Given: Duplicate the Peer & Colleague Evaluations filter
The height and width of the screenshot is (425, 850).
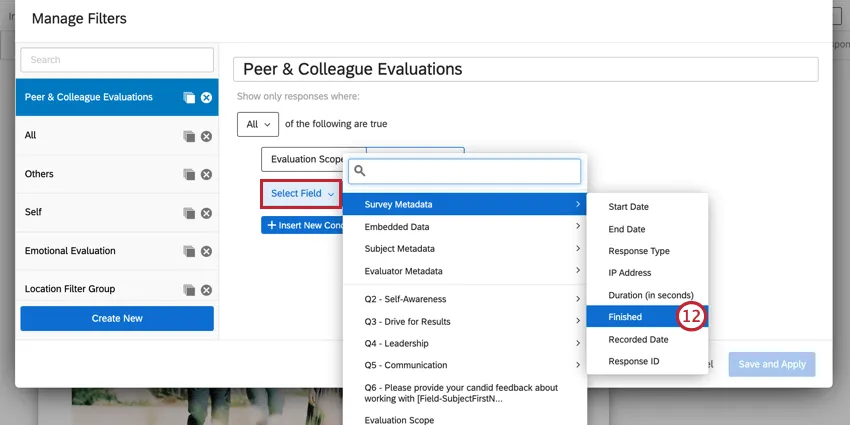Looking at the screenshot, I should coord(189,98).
